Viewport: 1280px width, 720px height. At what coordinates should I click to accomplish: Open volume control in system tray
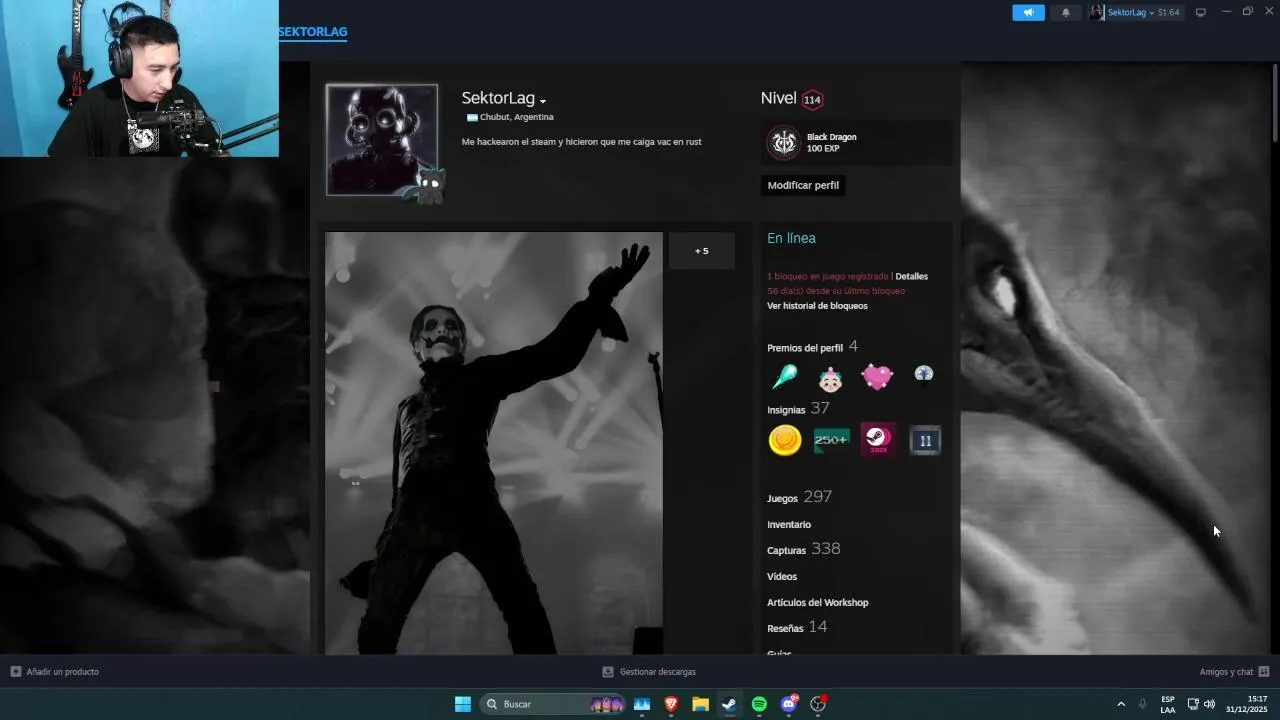[1209, 704]
